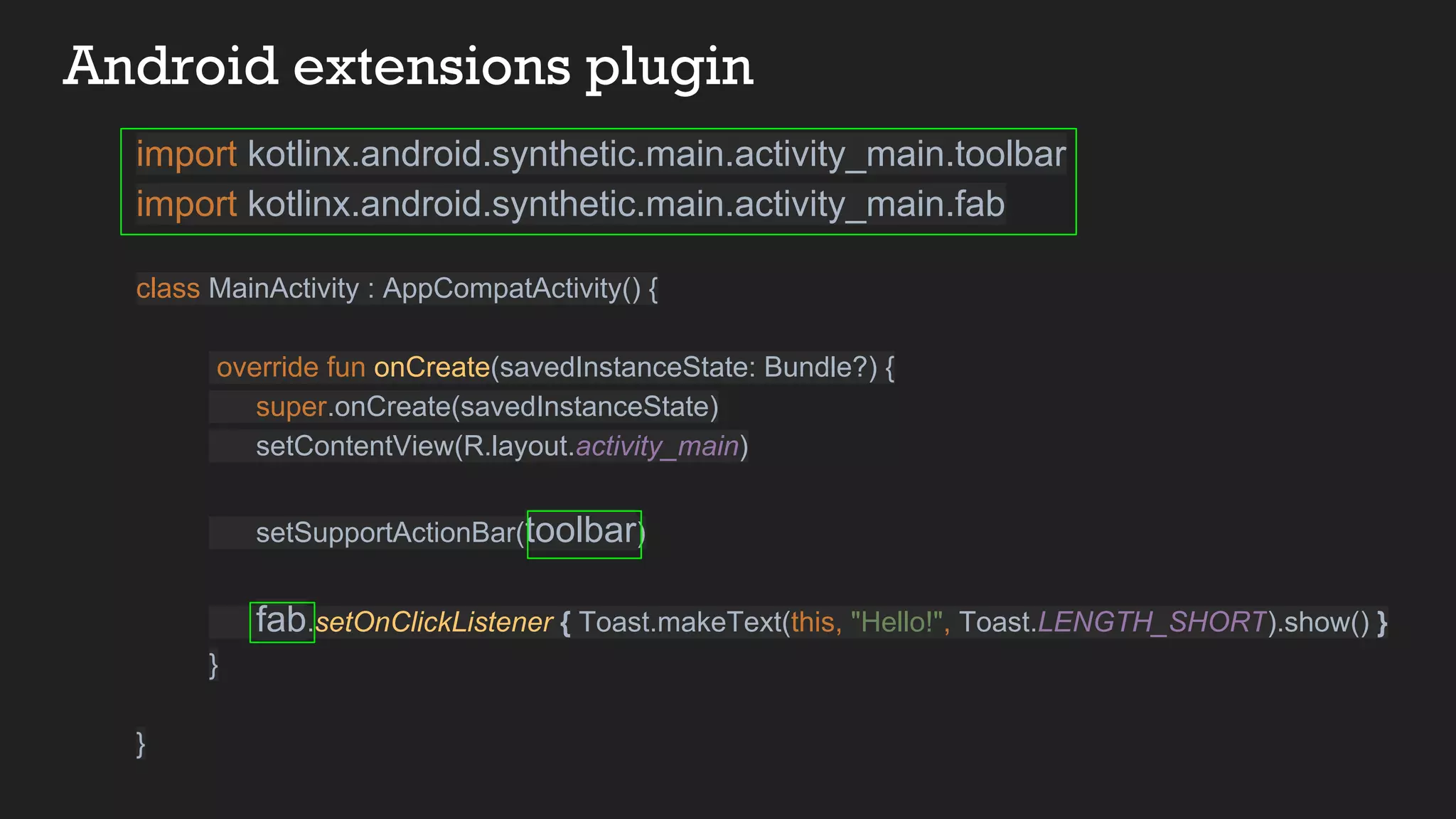Click the "setContentView(R.layout.activity_main)" line
This screenshot has height=819, width=1456.
tap(502, 446)
